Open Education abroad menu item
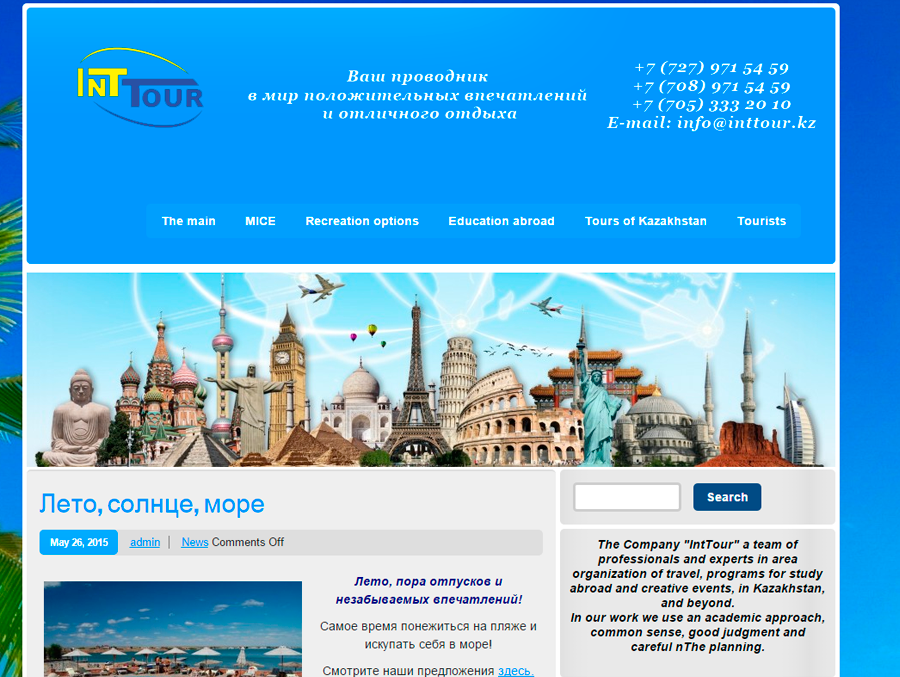 click(501, 221)
